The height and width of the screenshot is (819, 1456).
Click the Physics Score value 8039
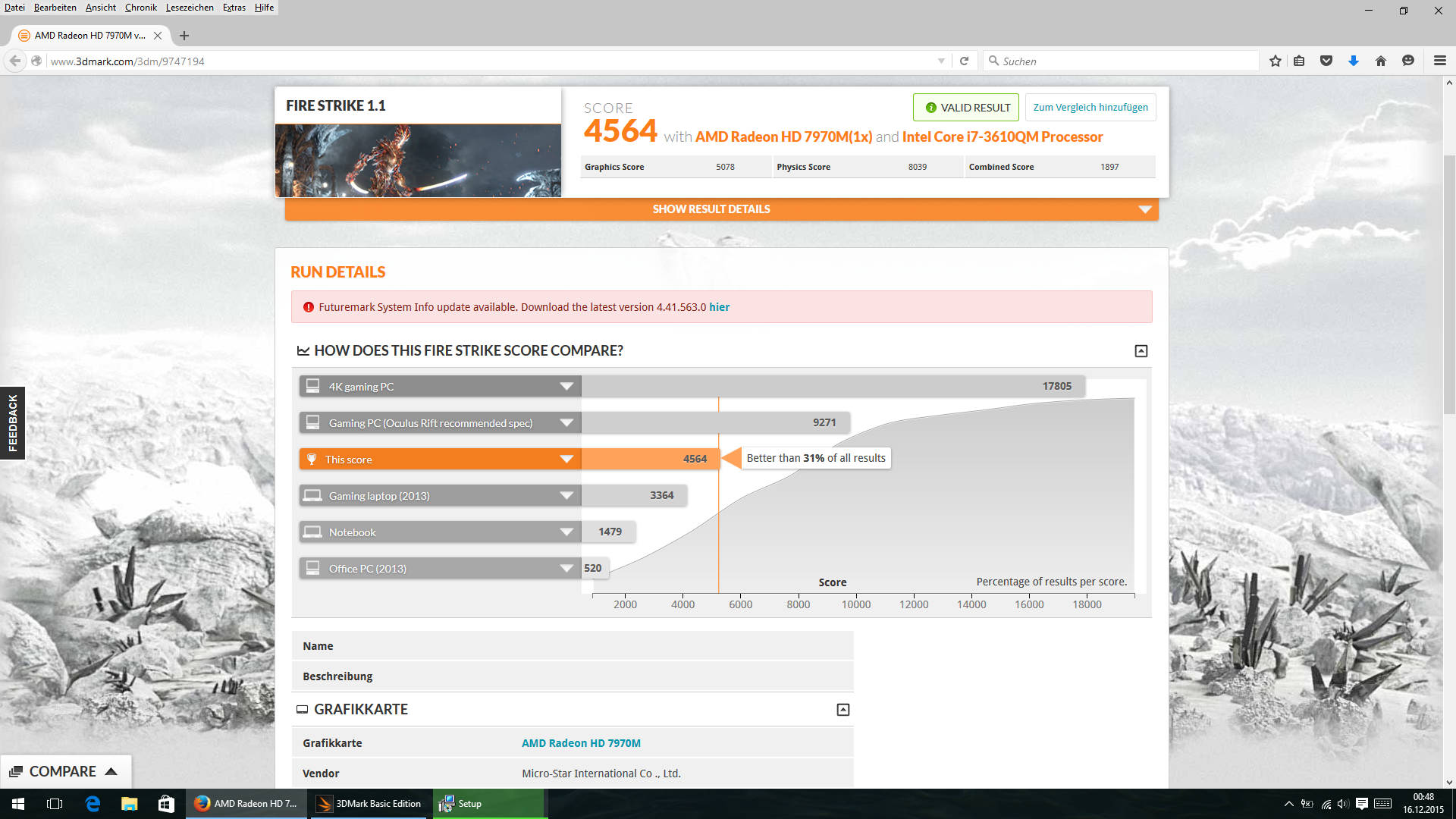pyautogui.click(x=917, y=167)
